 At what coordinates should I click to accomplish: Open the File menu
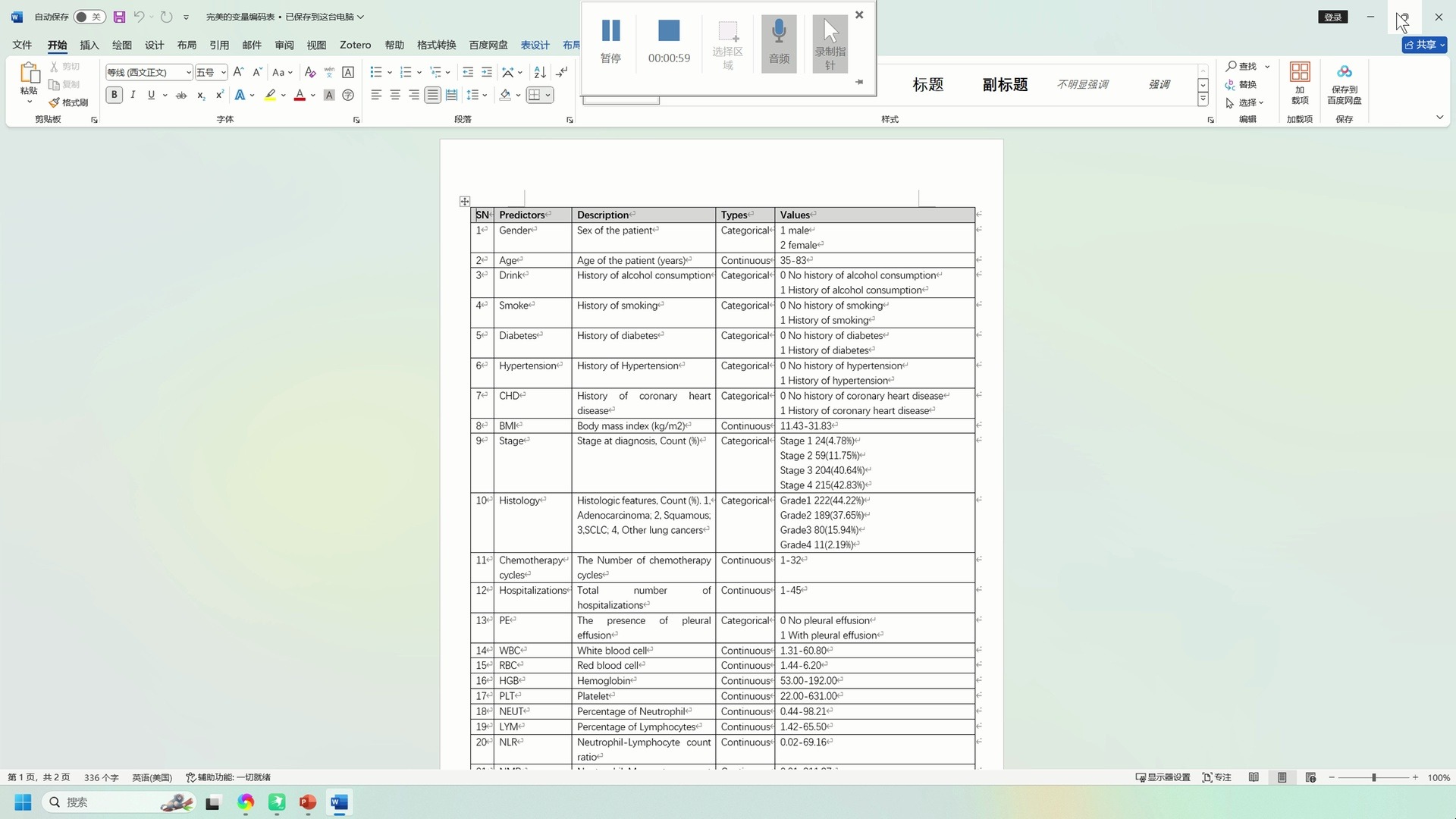click(x=22, y=45)
